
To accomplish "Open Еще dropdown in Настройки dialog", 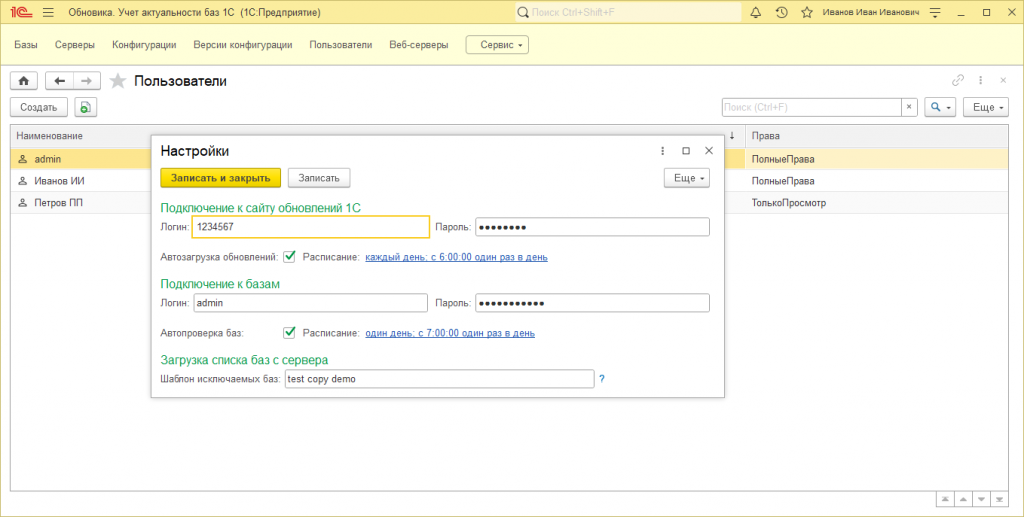I will [687, 178].
